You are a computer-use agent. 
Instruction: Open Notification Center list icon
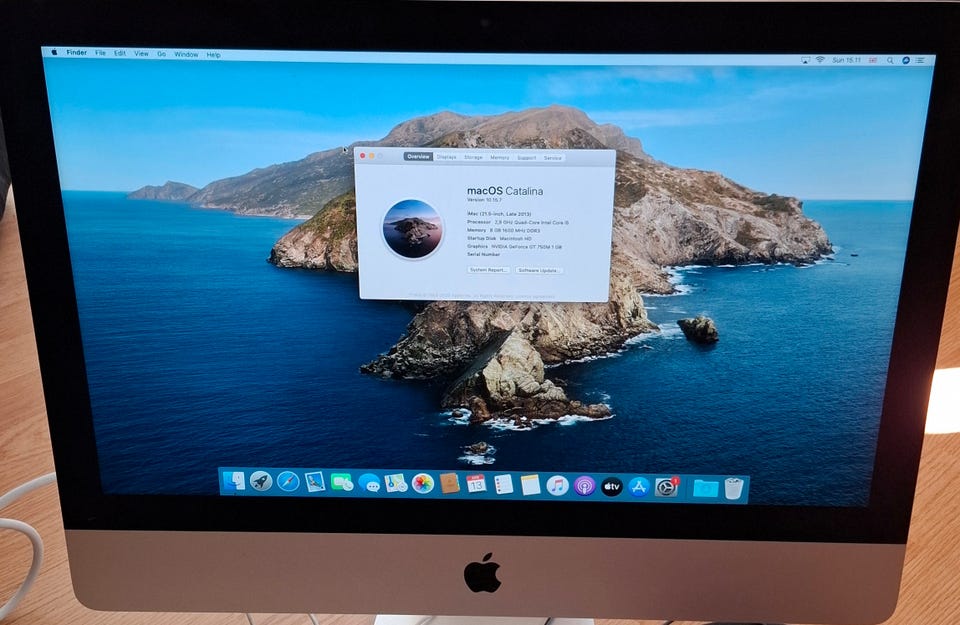[920, 61]
